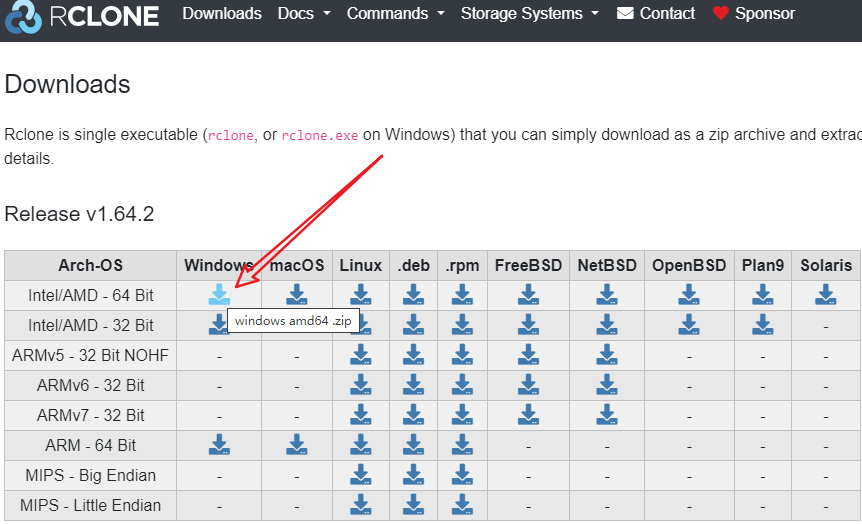This screenshot has width=862, height=524.
Task: Click the Plan9 column header
Action: [762, 266]
